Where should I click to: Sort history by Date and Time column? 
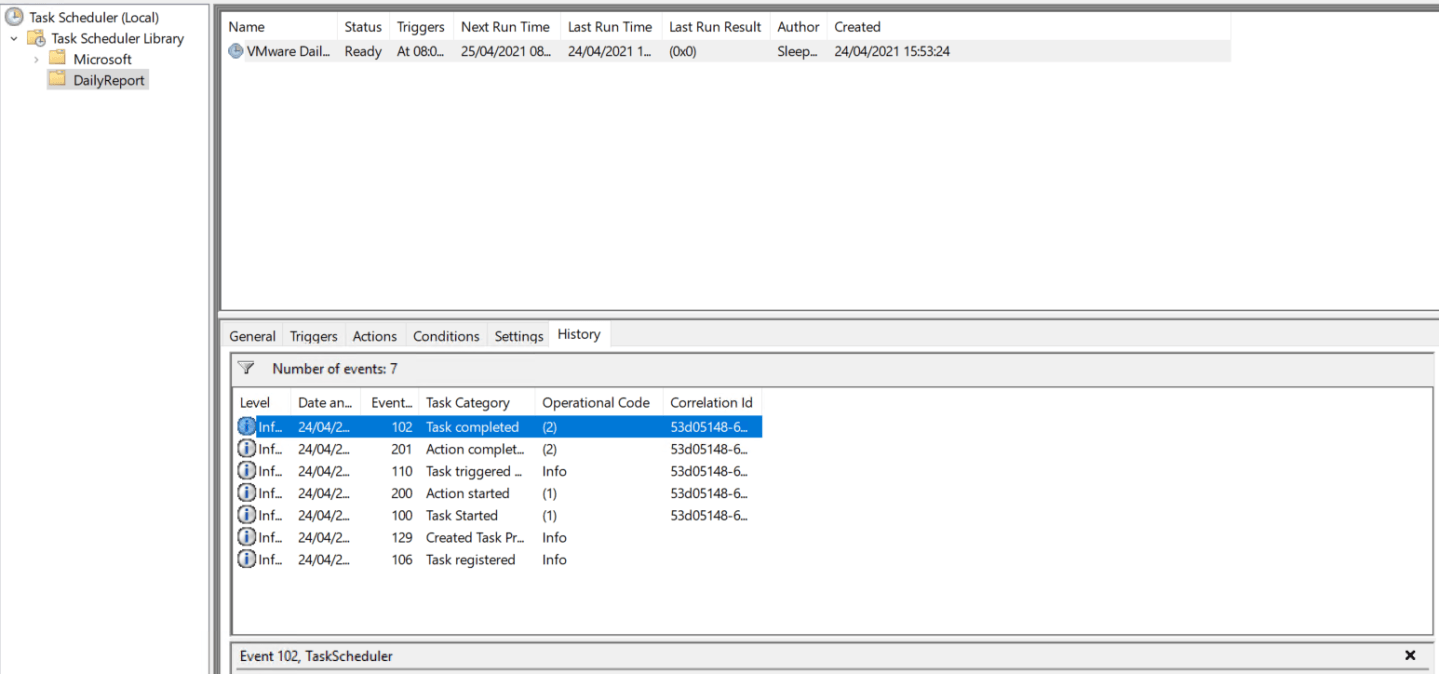[x=325, y=403]
